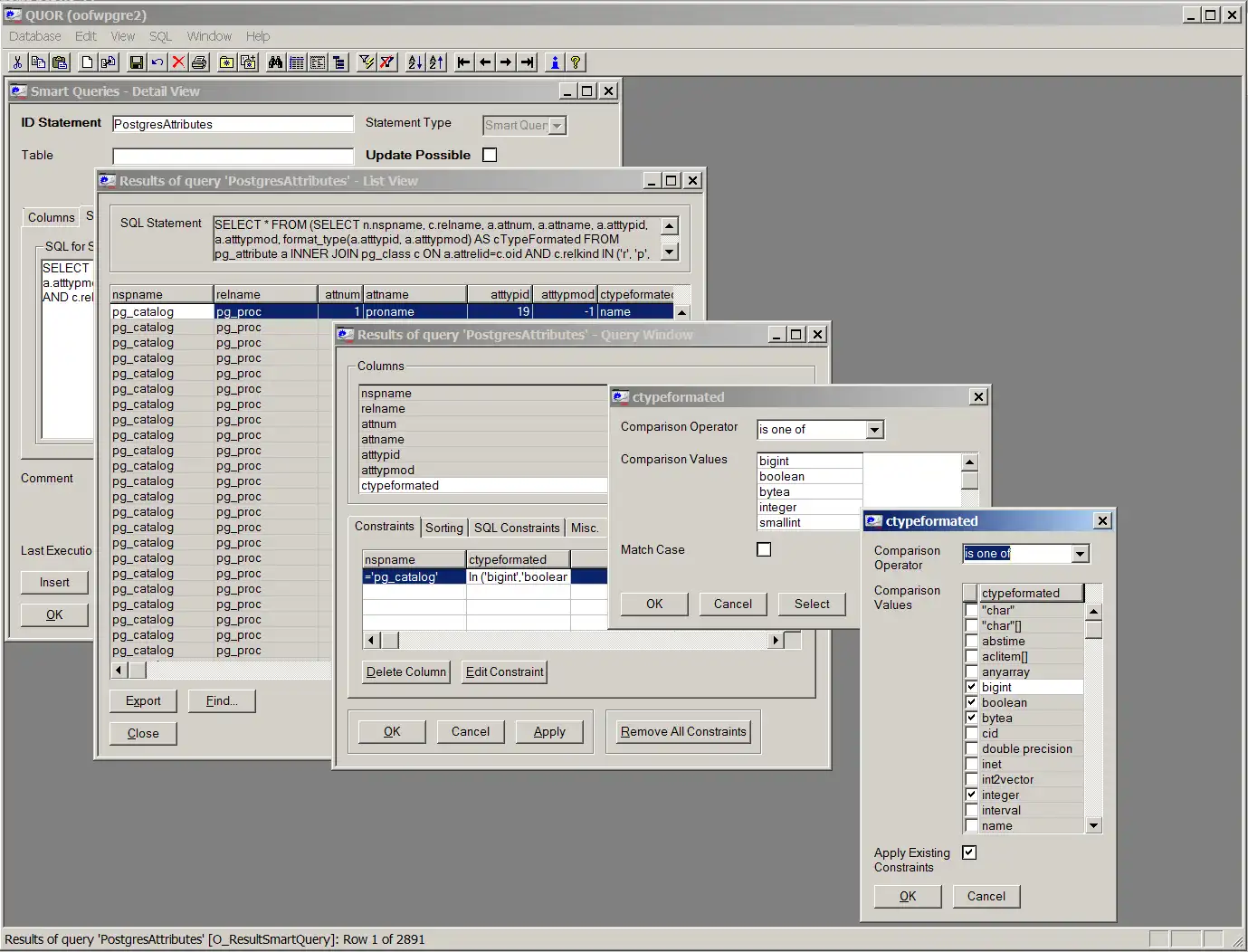Click the yellow question mark Help icon

pyautogui.click(x=576, y=62)
